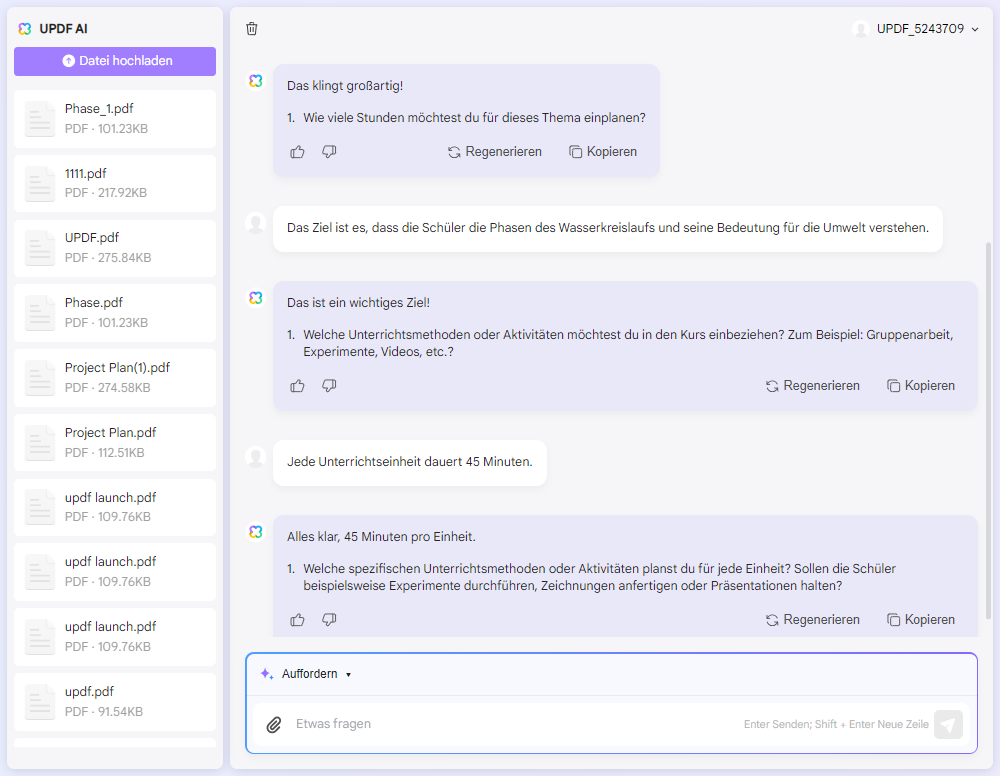Open 1111.pdf from the file list
The image size is (1000, 776).
(115, 183)
